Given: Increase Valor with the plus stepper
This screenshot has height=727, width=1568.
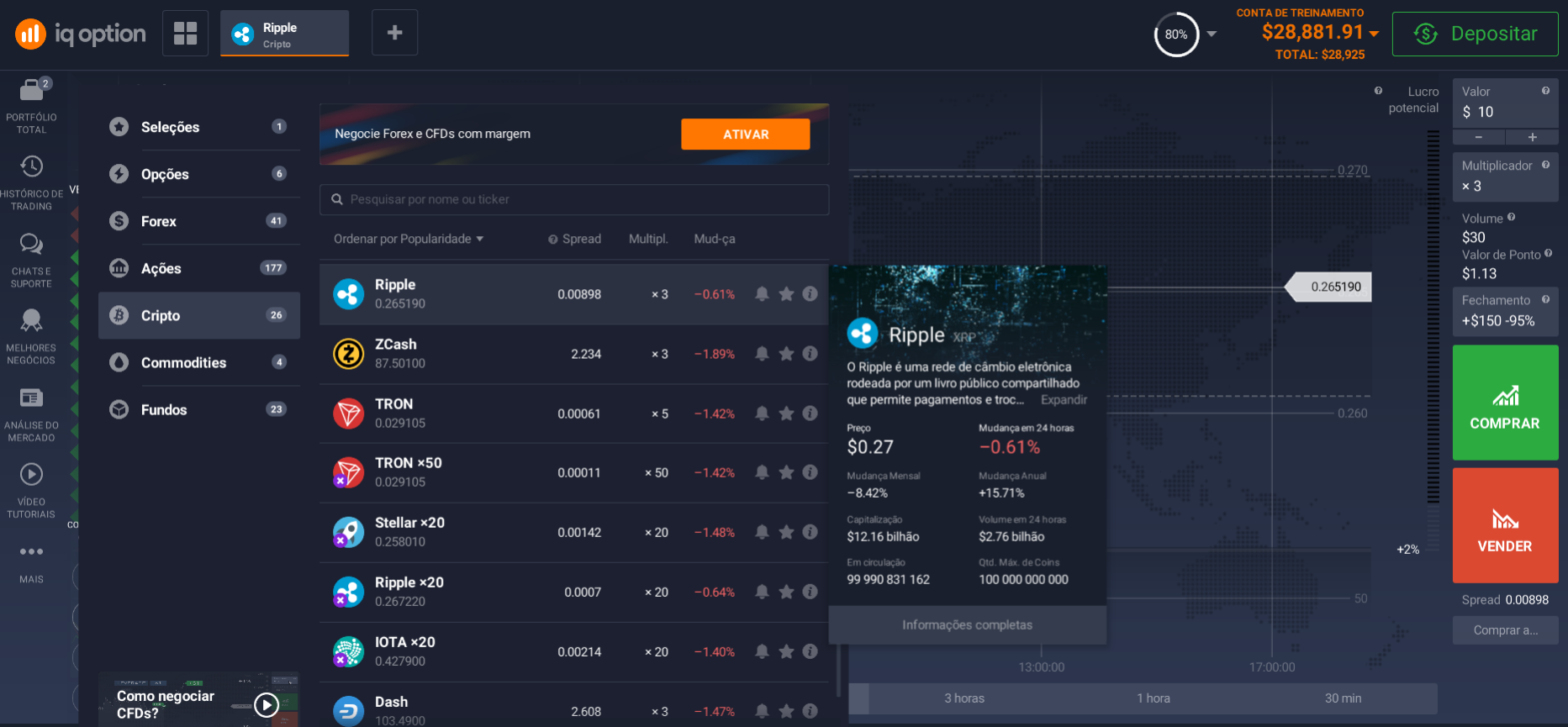Looking at the screenshot, I should (x=1532, y=137).
